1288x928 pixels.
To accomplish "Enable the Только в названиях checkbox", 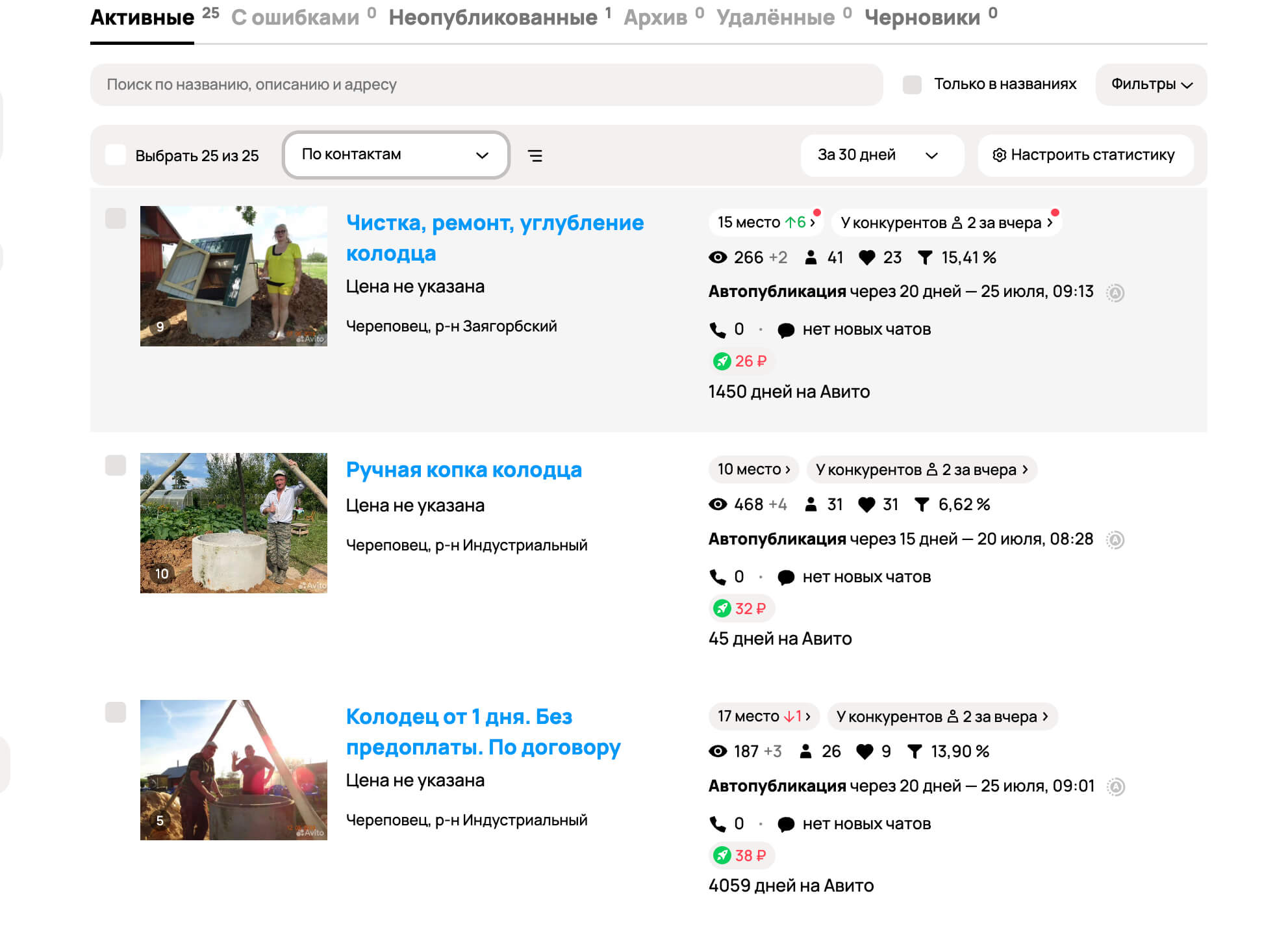I will 912,84.
